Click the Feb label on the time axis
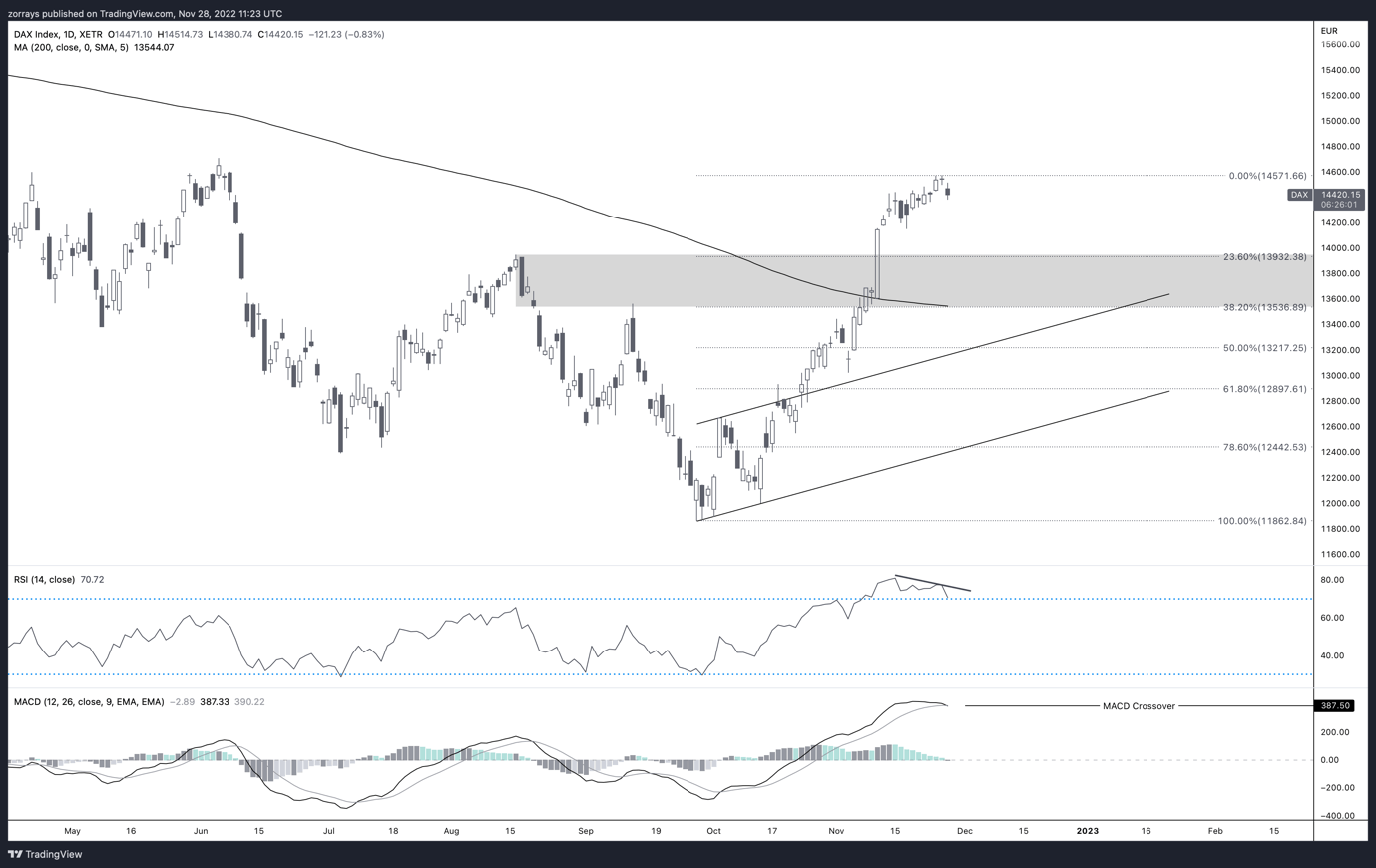The image size is (1376, 868). pyautogui.click(x=1215, y=831)
